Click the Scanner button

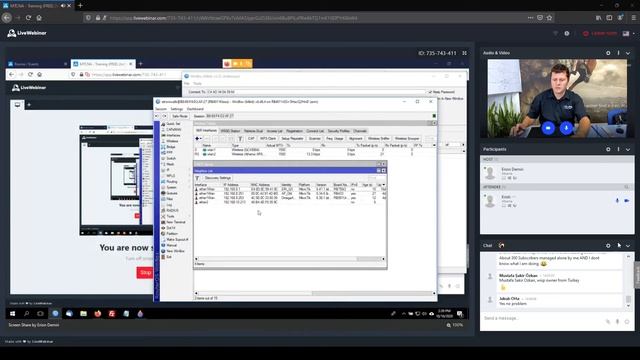[315, 139]
